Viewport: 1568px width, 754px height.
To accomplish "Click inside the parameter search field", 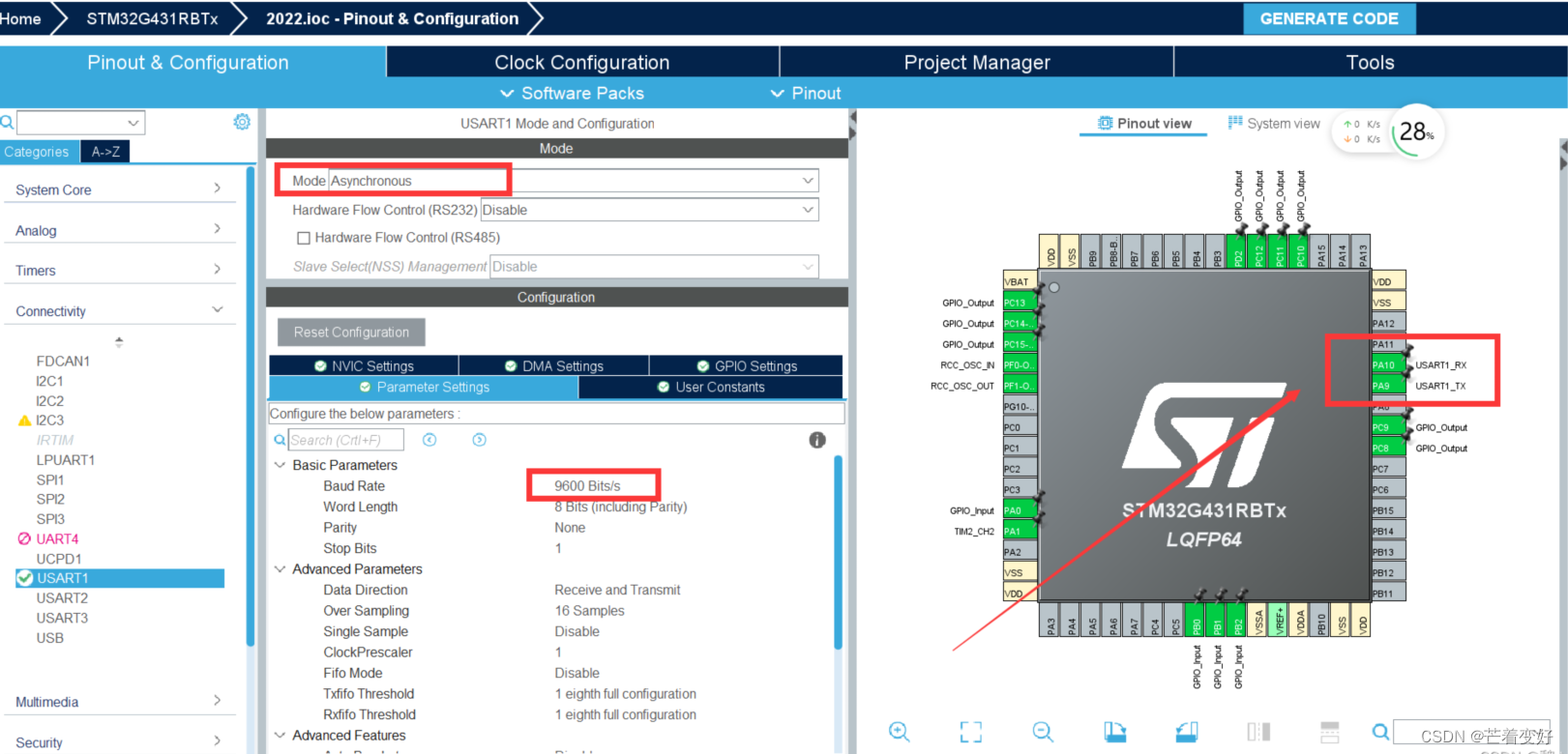I will point(345,440).
